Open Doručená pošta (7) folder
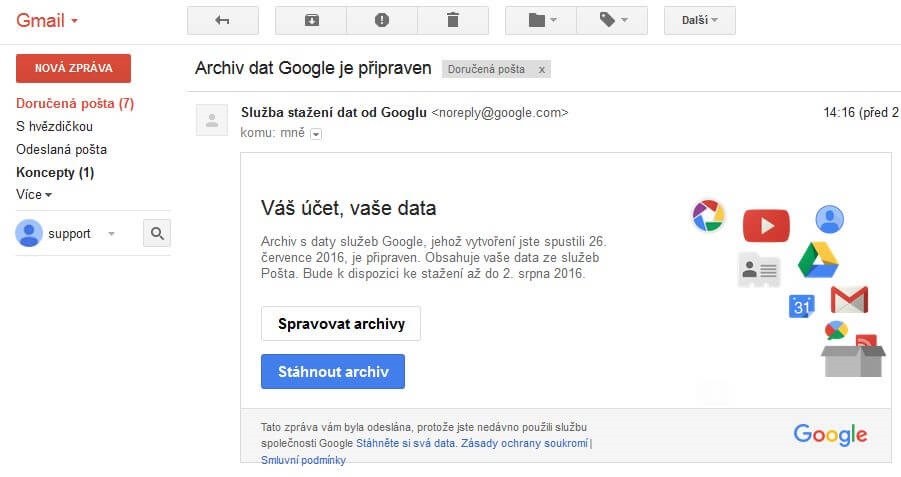This screenshot has height=477, width=901. point(75,103)
